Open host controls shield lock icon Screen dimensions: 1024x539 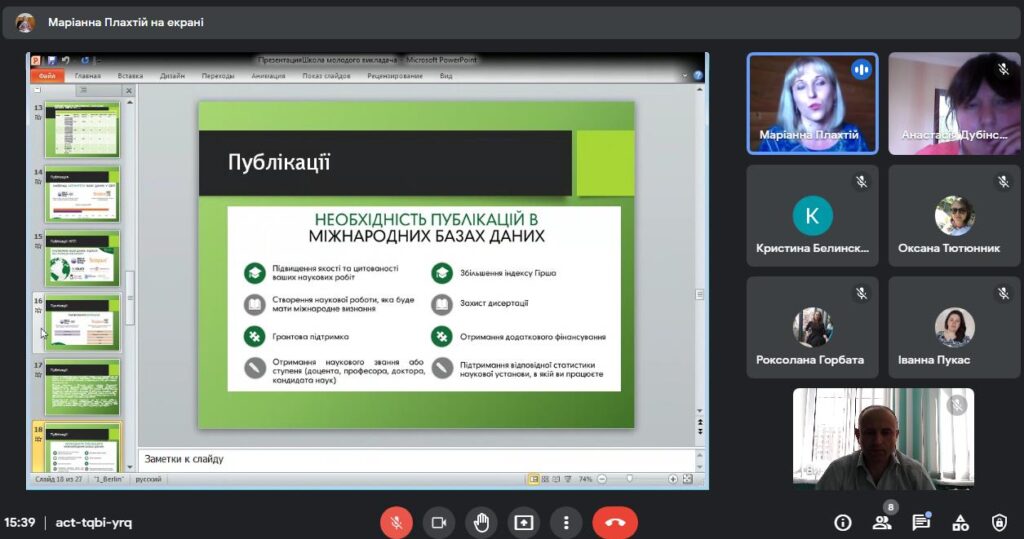tap(999, 522)
